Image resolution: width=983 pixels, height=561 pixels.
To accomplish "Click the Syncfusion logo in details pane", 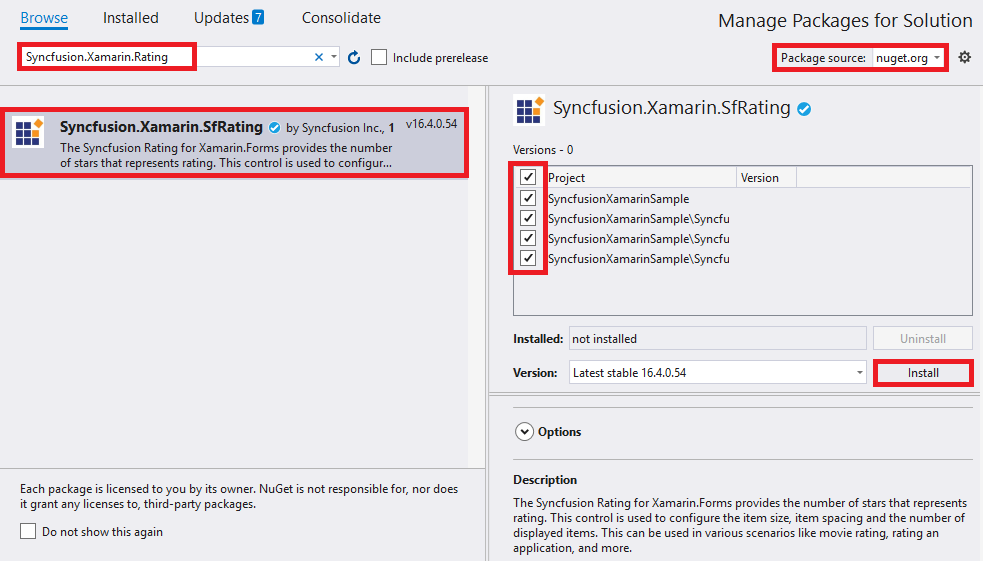I will tap(528, 109).
